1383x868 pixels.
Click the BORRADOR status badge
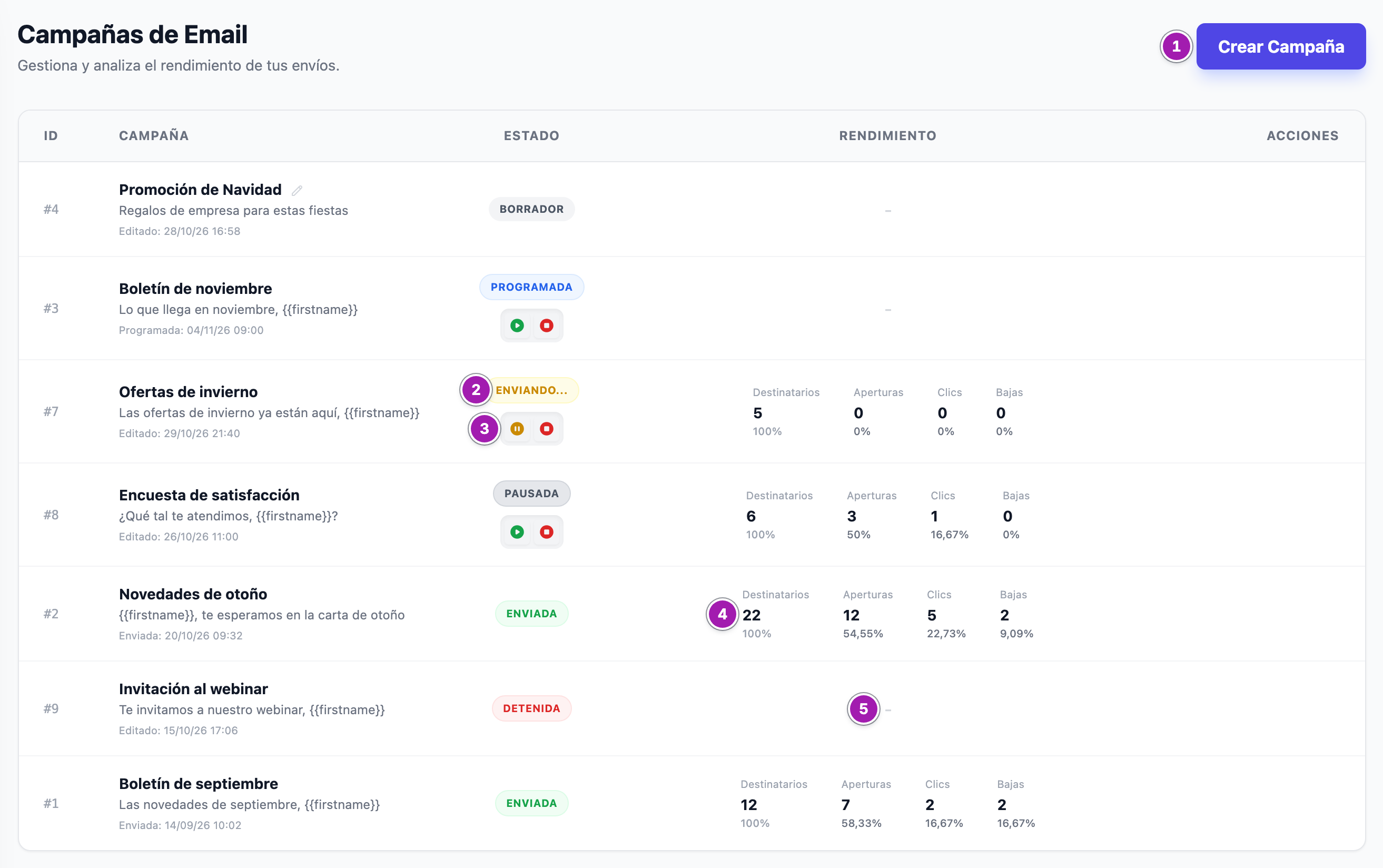click(531, 209)
